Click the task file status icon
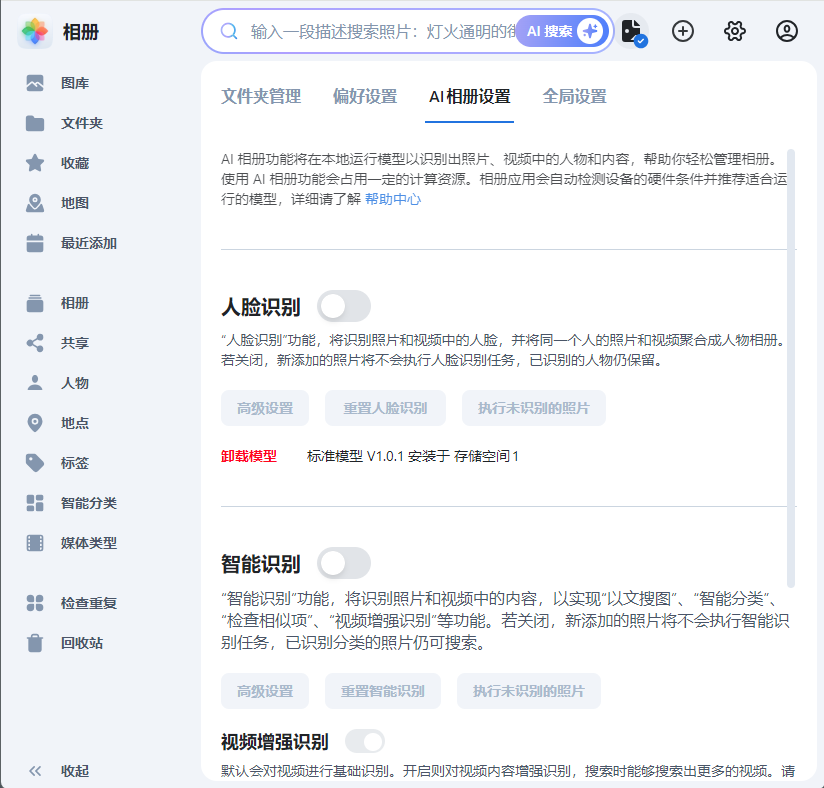This screenshot has width=824, height=788. point(631,31)
